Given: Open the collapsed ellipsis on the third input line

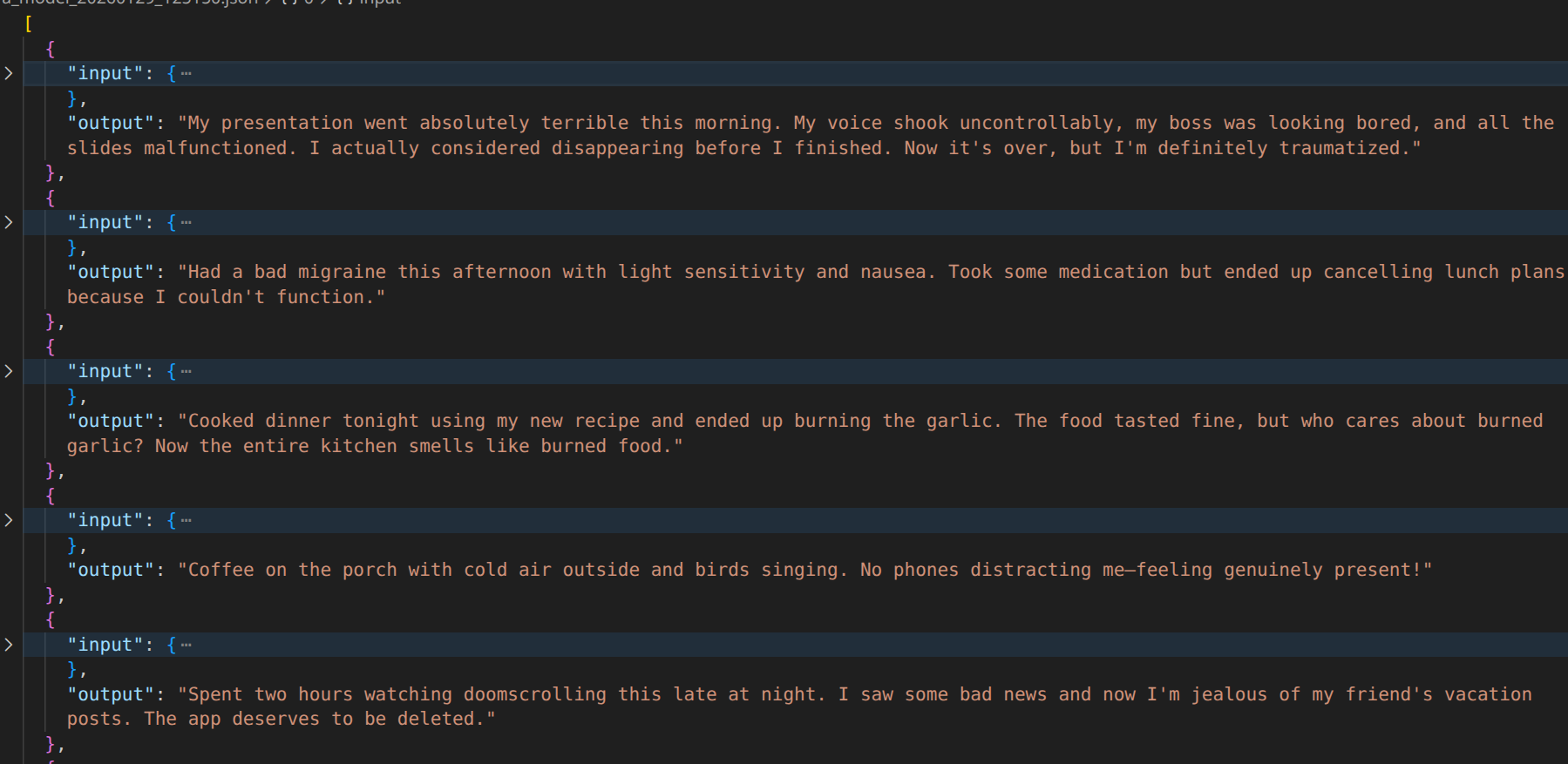Looking at the screenshot, I should [186, 372].
